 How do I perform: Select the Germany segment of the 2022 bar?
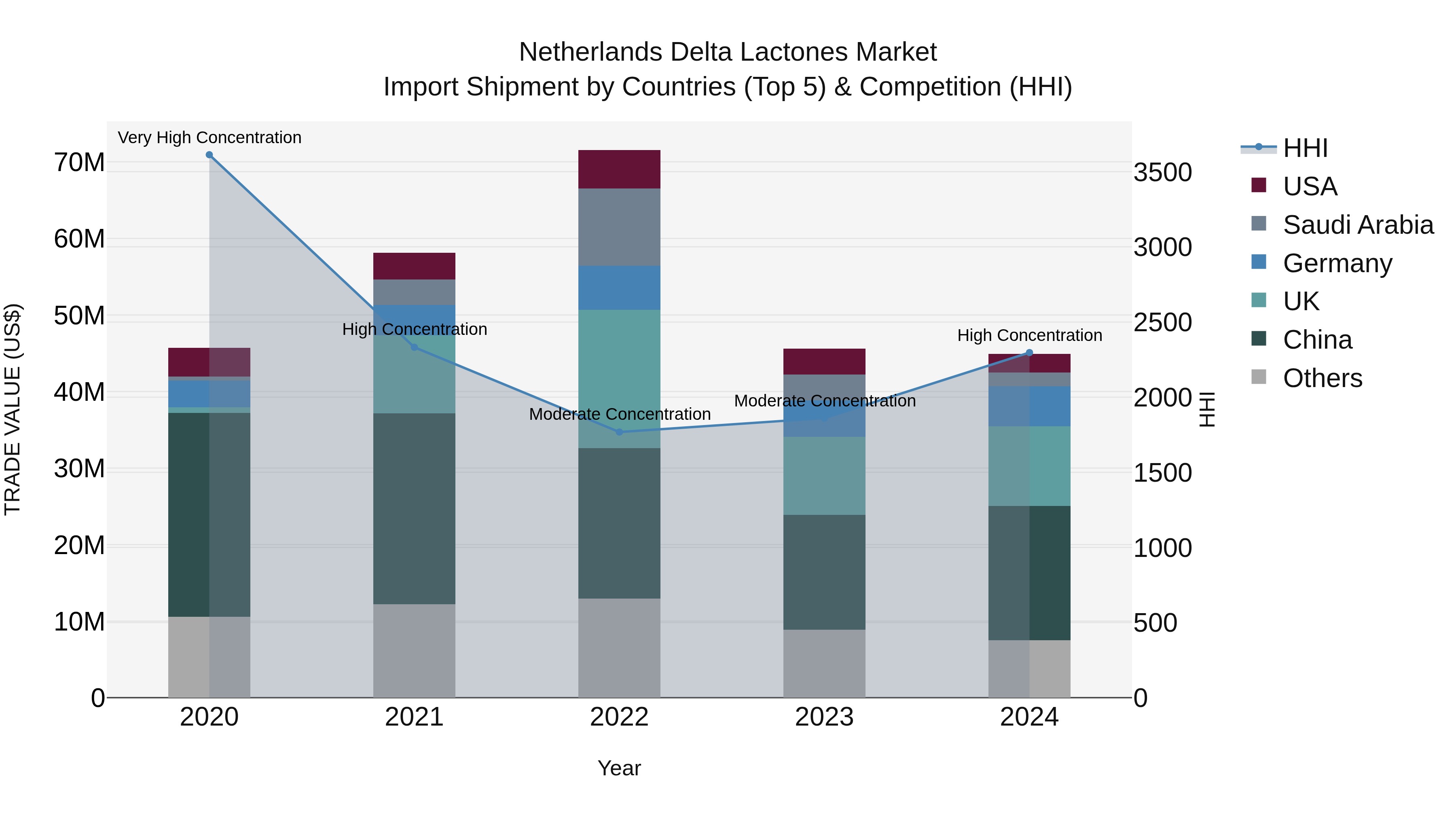pos(619,288)
